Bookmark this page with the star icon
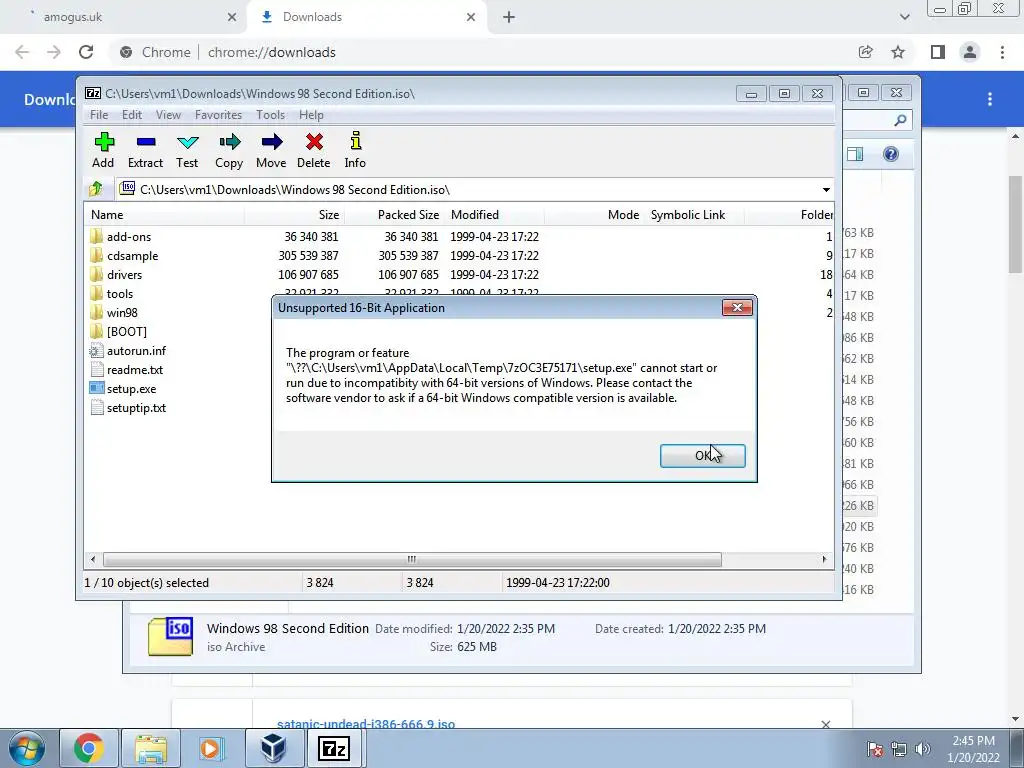1024x768 pixels. (898, 52)
